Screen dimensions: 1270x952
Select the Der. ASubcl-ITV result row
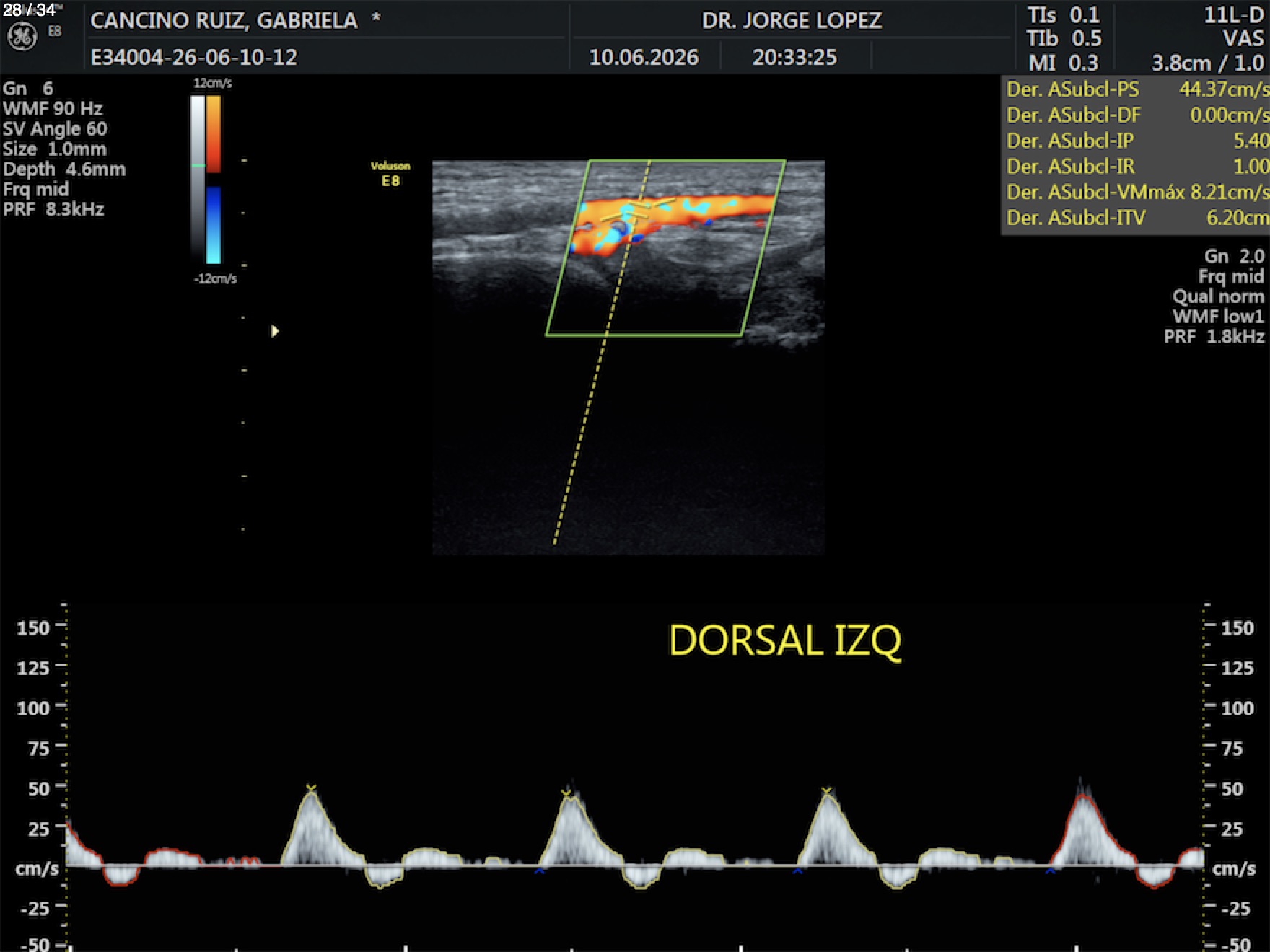click(x=1137, y=218)
